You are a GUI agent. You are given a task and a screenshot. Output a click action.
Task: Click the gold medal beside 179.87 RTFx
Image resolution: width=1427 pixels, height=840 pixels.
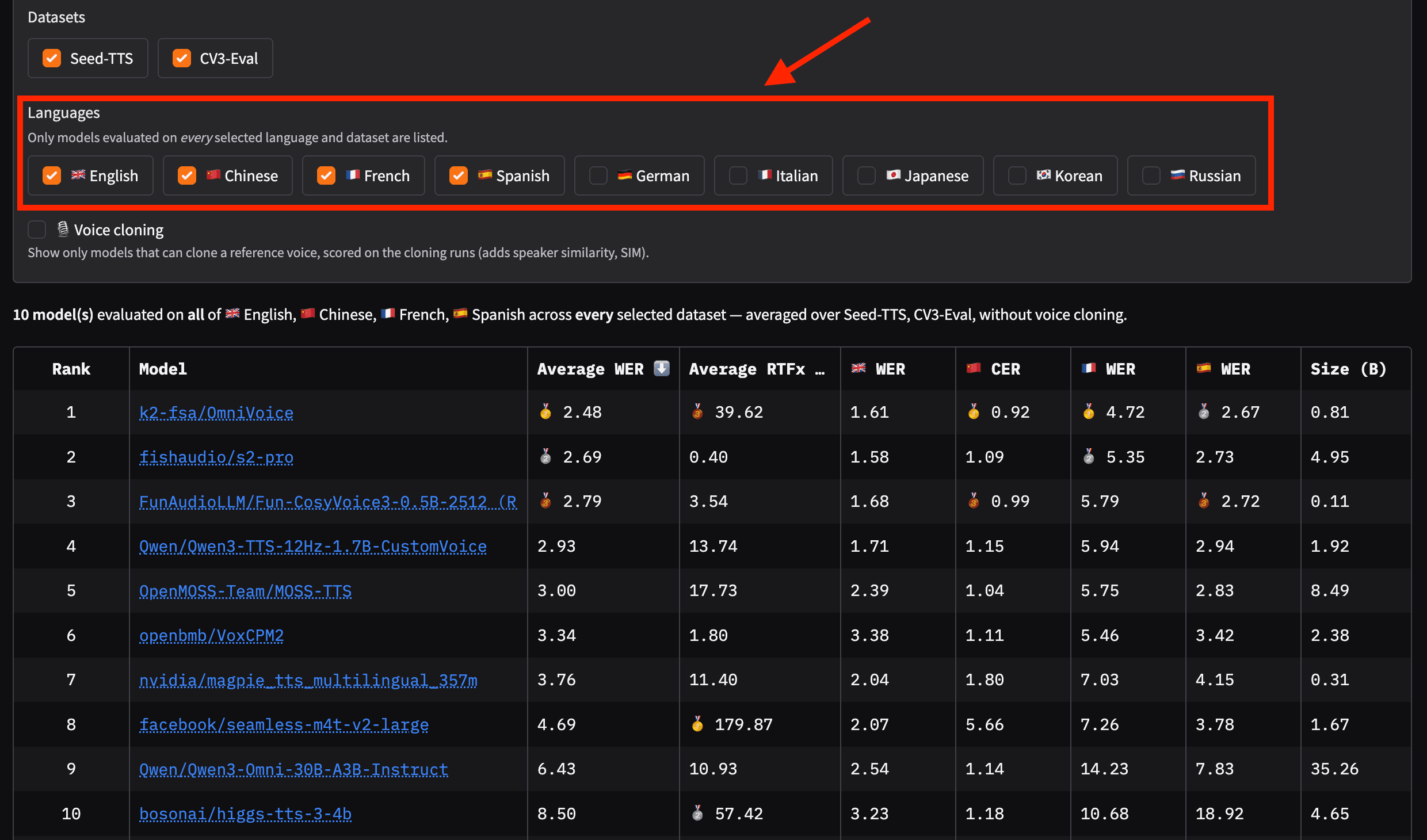[697, 724]
